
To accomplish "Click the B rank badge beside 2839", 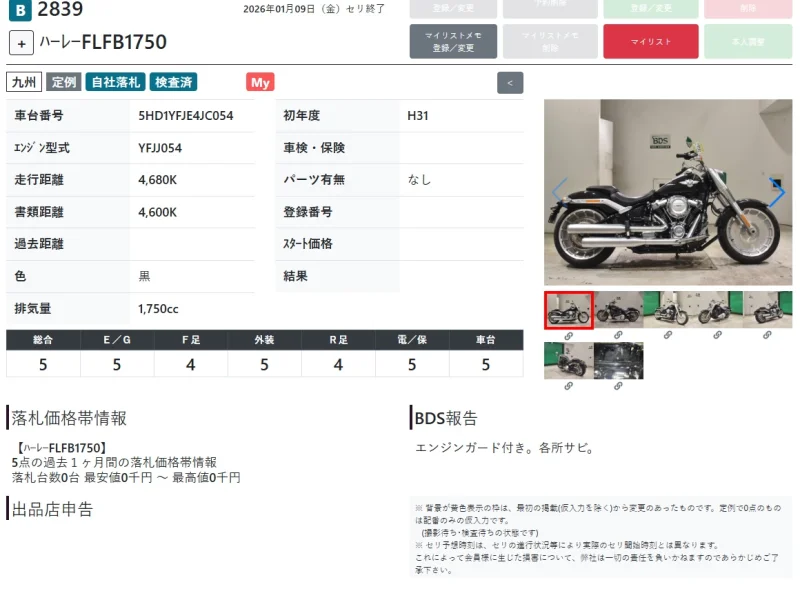I will click(20, 10).
